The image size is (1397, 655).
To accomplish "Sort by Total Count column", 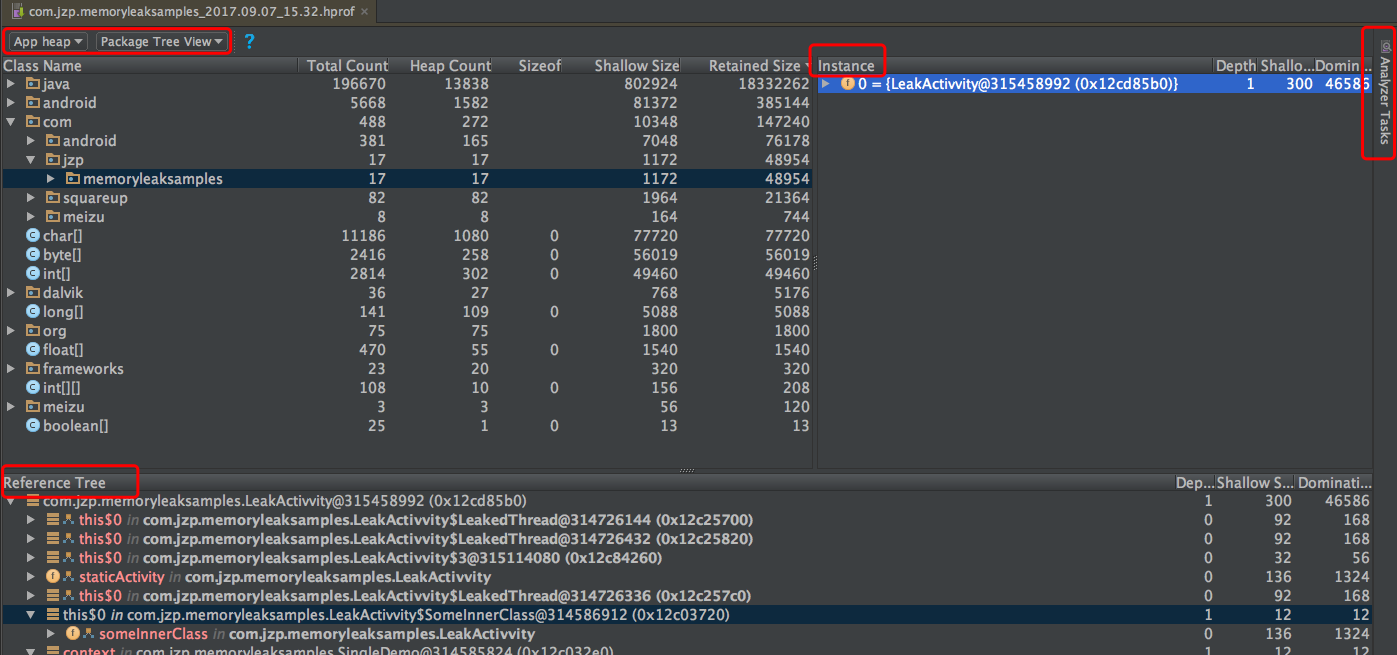I will click(346, 65).
